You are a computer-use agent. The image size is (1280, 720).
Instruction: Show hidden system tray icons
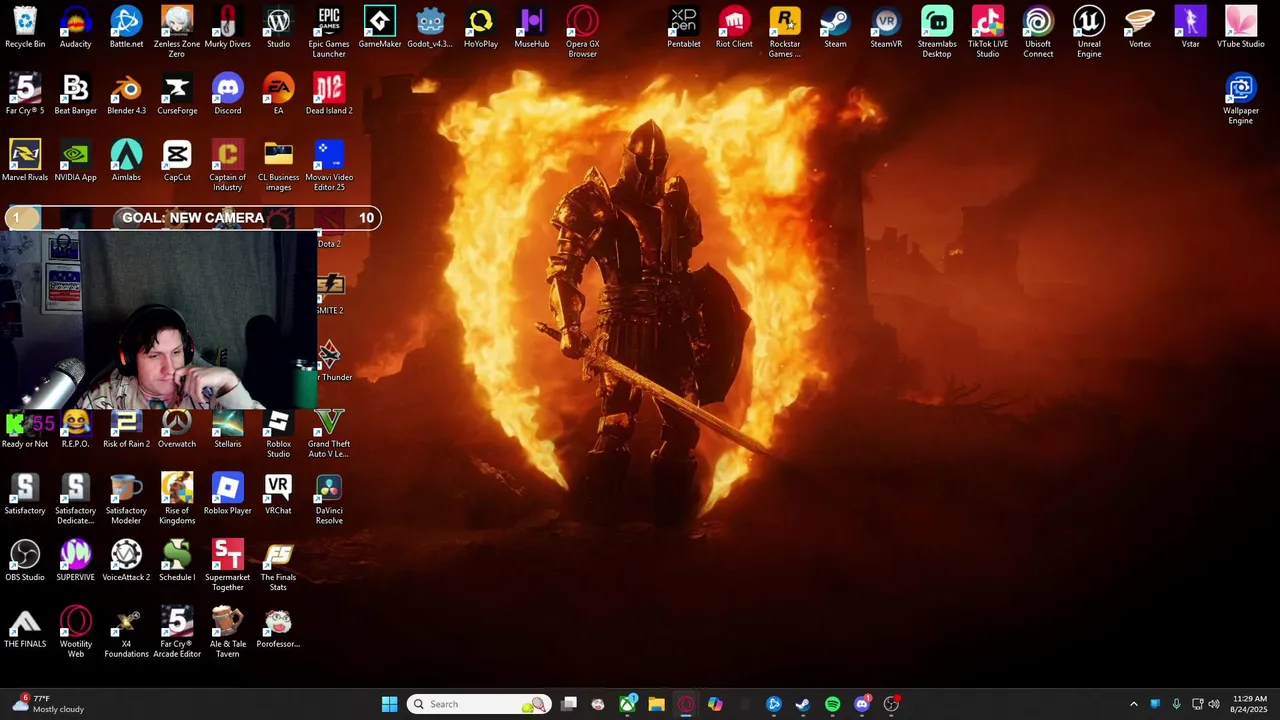click(1133, 704)
